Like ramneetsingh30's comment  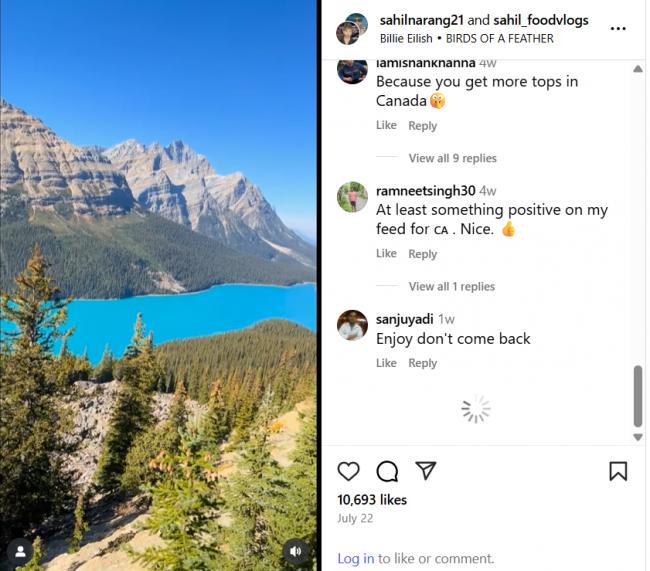[x=386, y=253]
